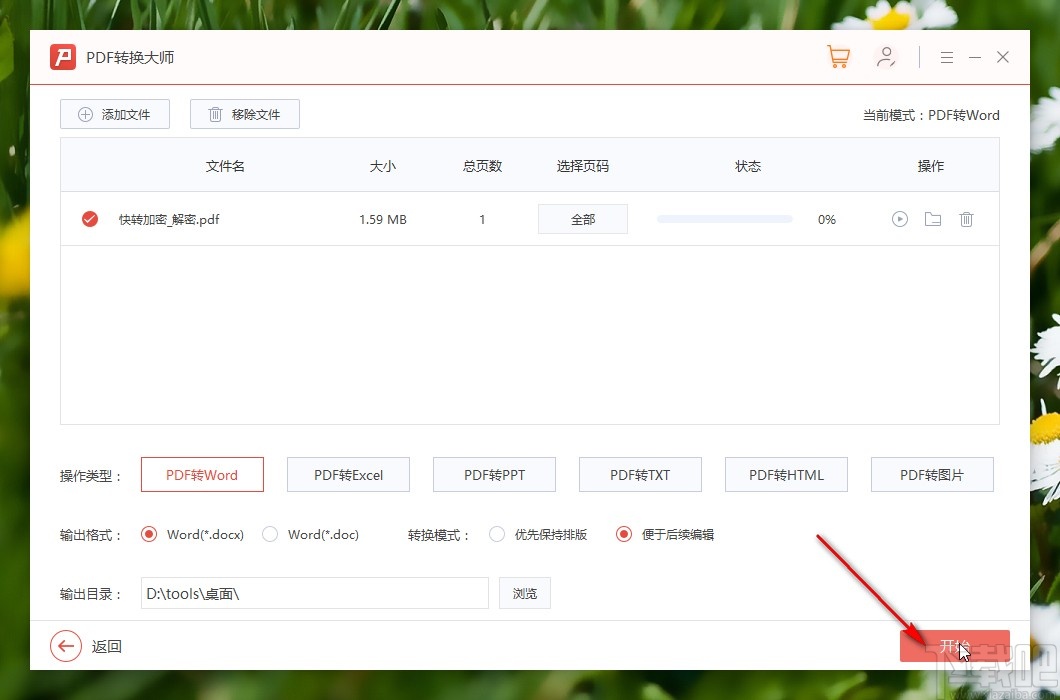
Task: Click the 大小 column header
Action: [383, 166]
